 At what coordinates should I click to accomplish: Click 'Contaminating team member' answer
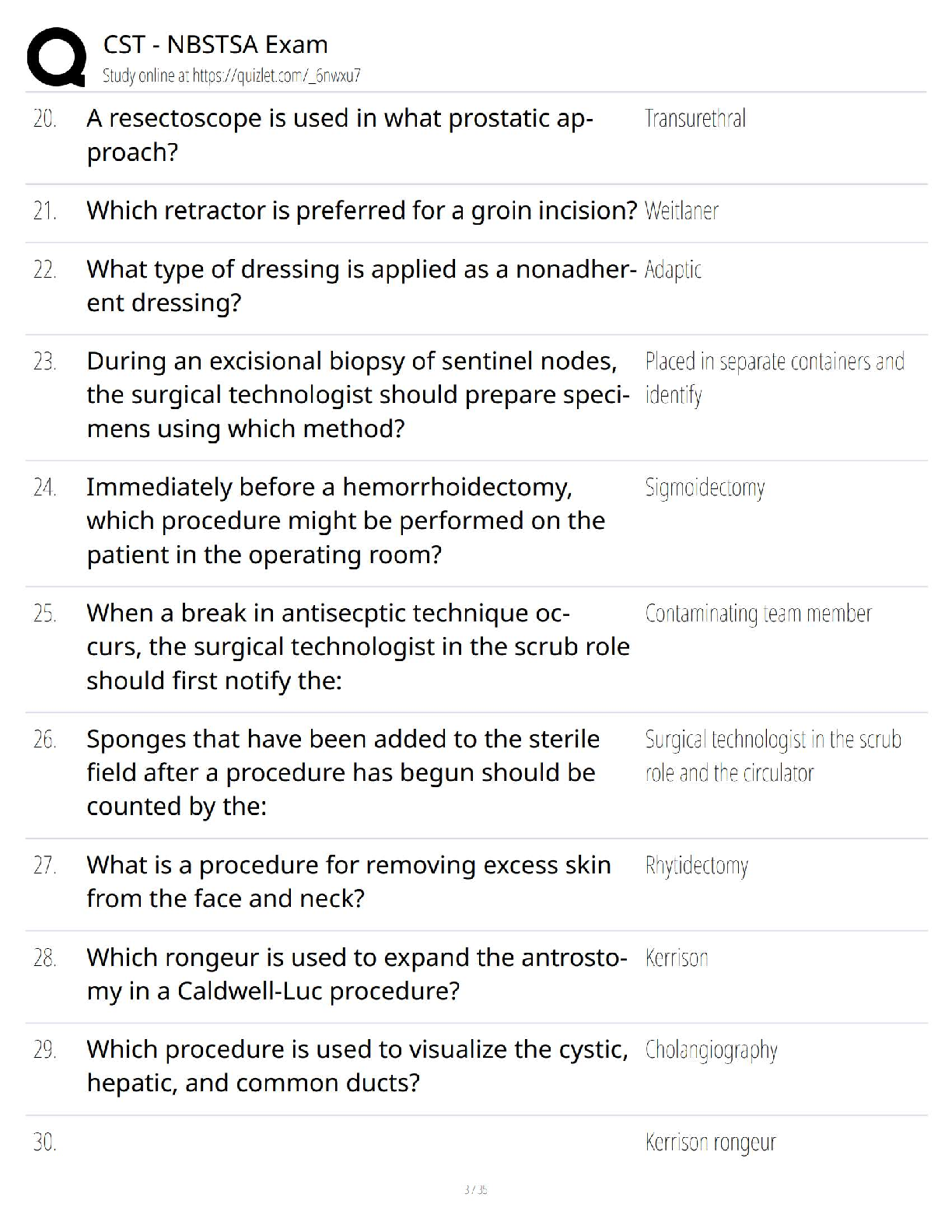pos(758,614)
